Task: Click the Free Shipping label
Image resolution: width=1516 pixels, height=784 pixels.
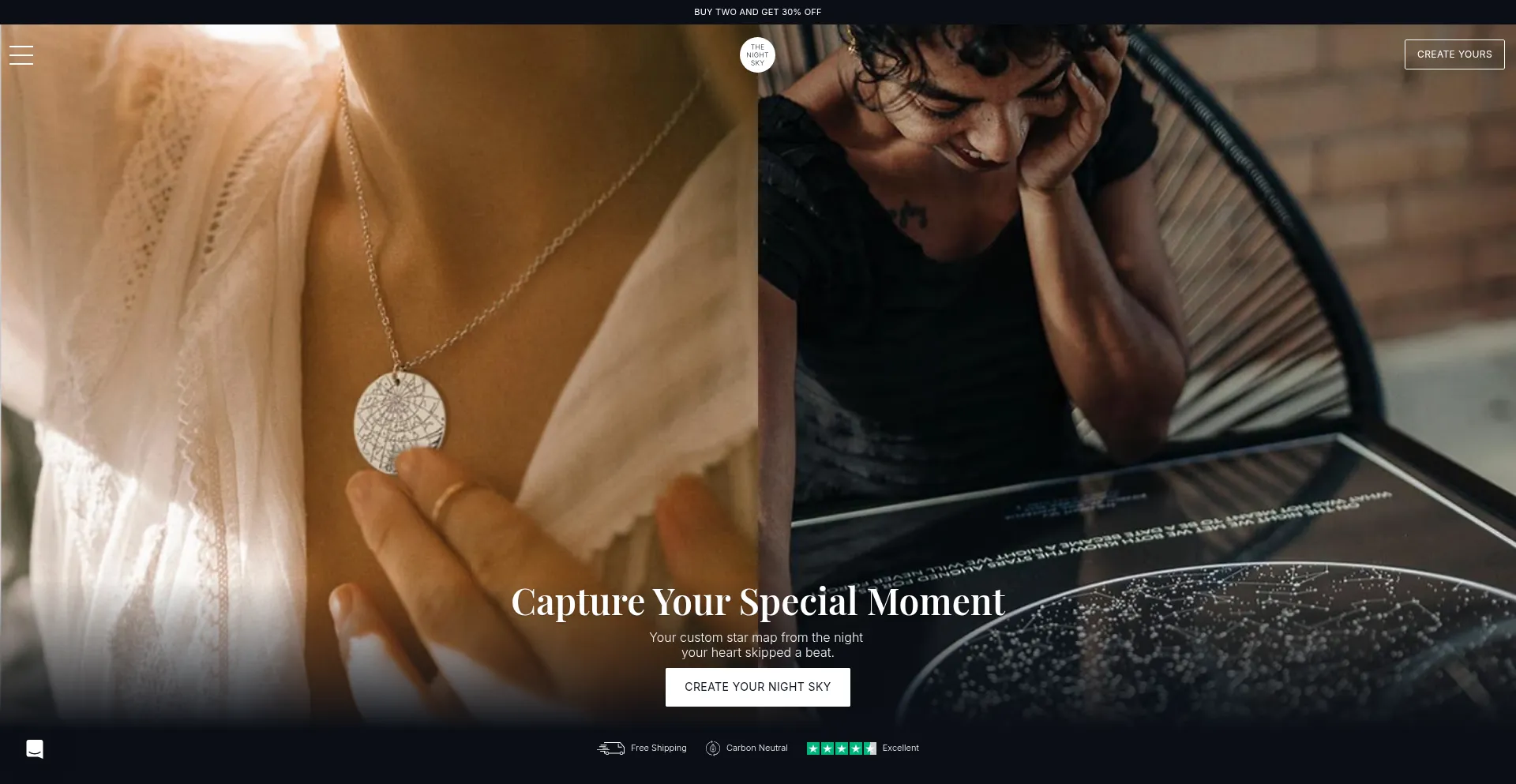Action: point(659,748)
